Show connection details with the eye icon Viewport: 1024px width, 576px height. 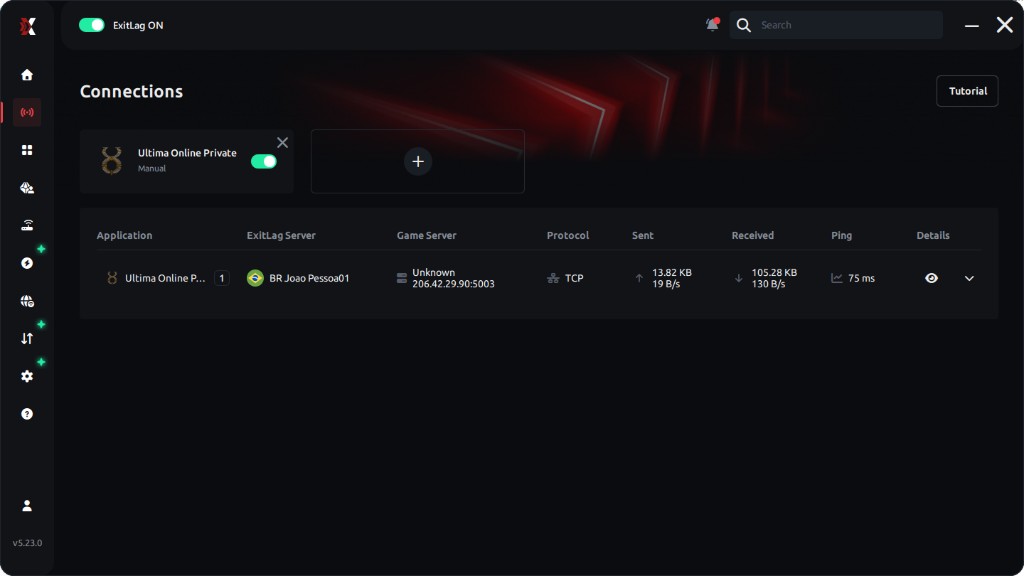coord(931,278)
